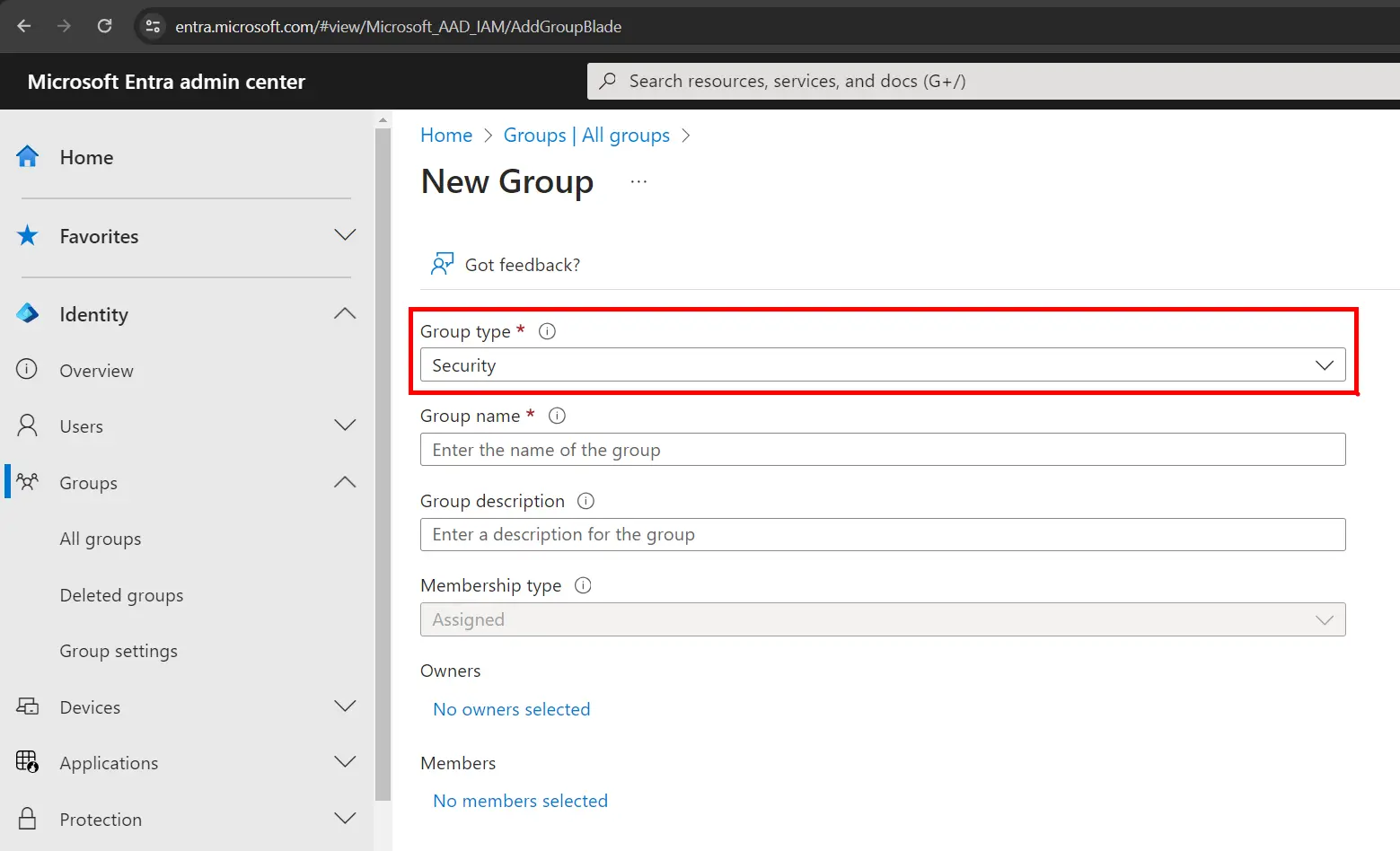The height and width of the screenshot is (851, 1400).
Task: Click the Group description info icon
Action: click(x=586, y=501)
